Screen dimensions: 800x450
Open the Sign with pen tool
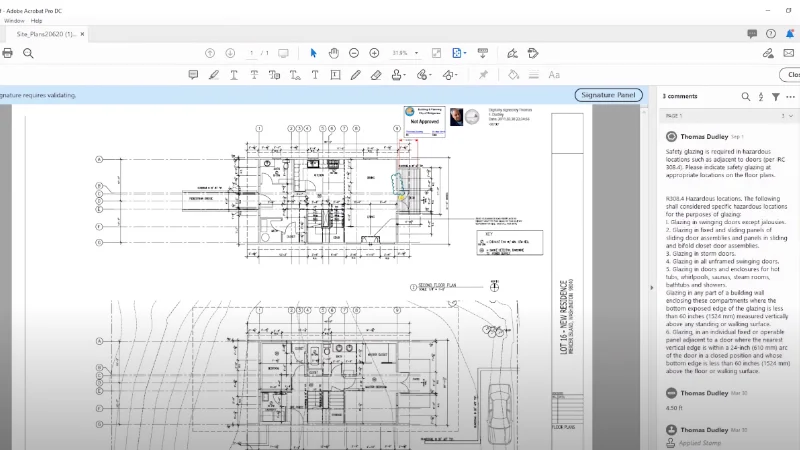(x=512, y=53)
